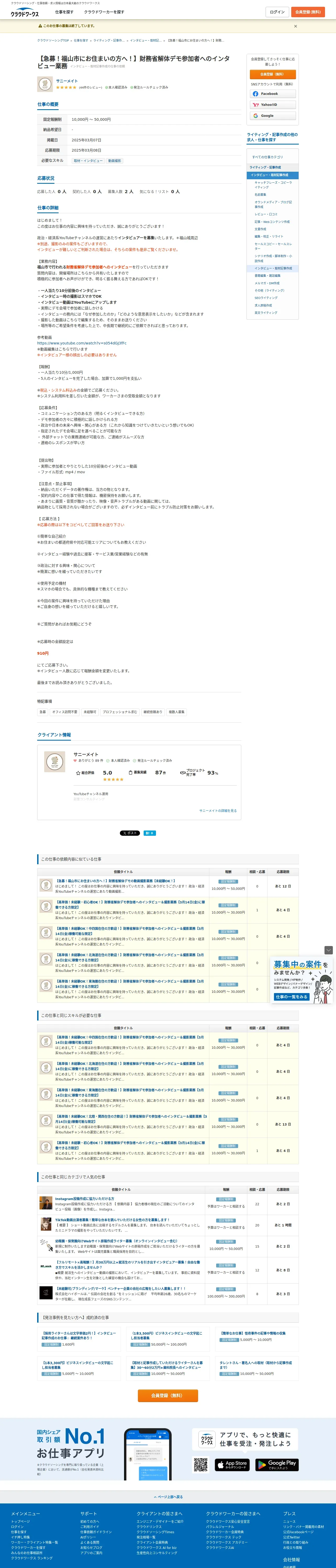Screen dimensions: 336x1568
Task: Select SEOライティング category
Action: (x=266, y=298)
